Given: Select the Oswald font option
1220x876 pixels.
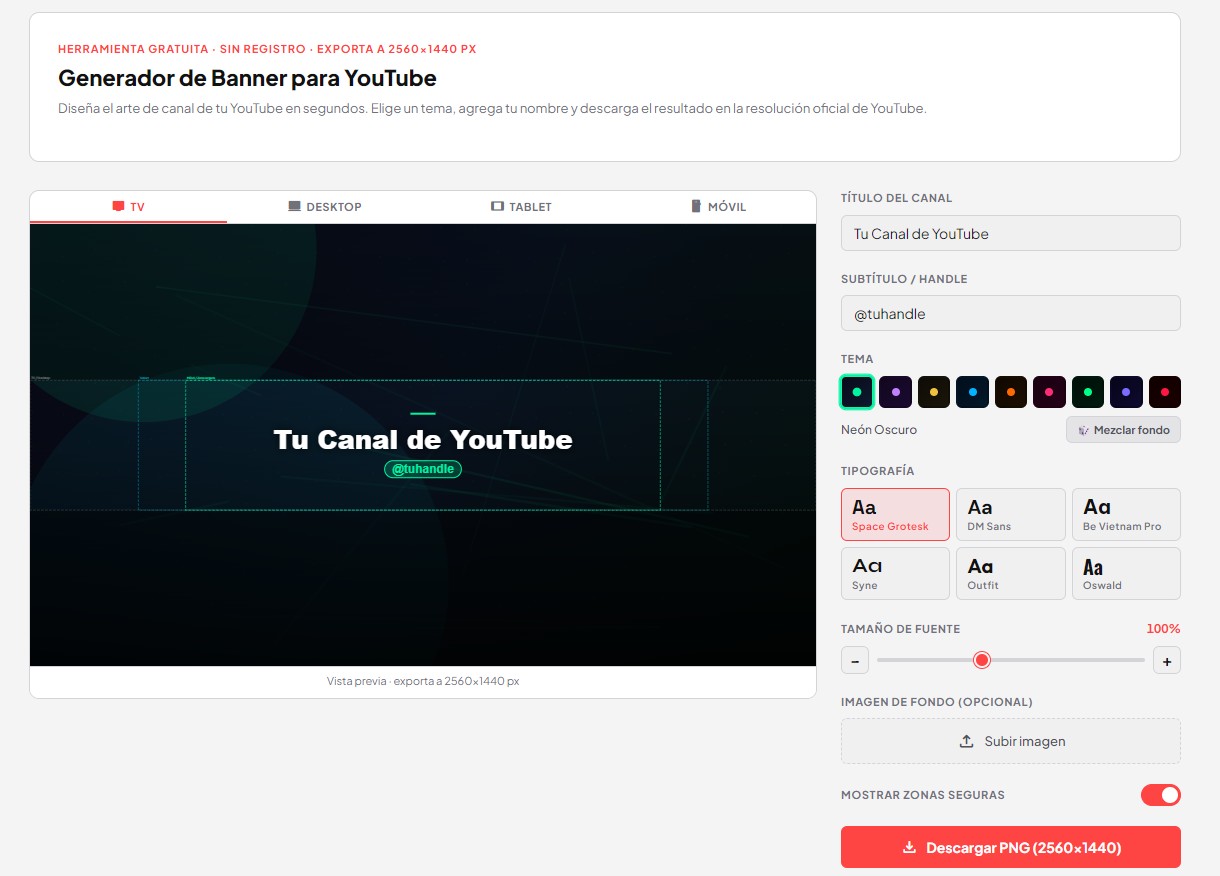Looking at the screenshot, I should 1126,573.
